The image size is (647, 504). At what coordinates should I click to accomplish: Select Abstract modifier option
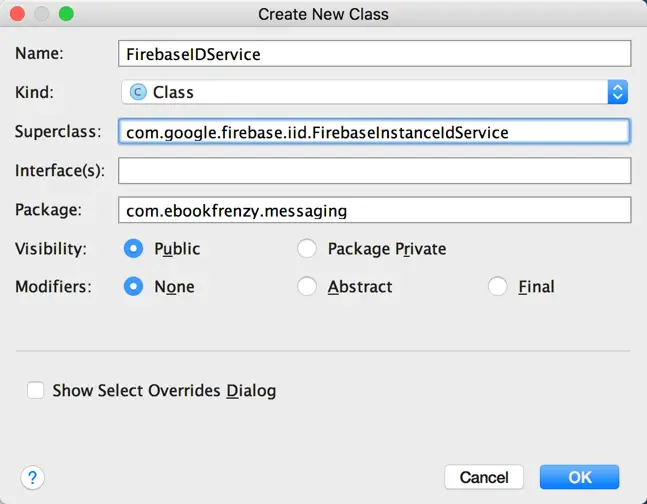point(308,286)
